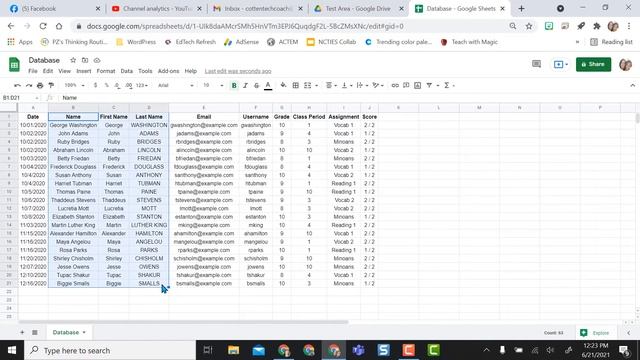This screenshot has height=360, width=640.
Task: Open merge cells dropdown arrow
Action: click(316, 86)
